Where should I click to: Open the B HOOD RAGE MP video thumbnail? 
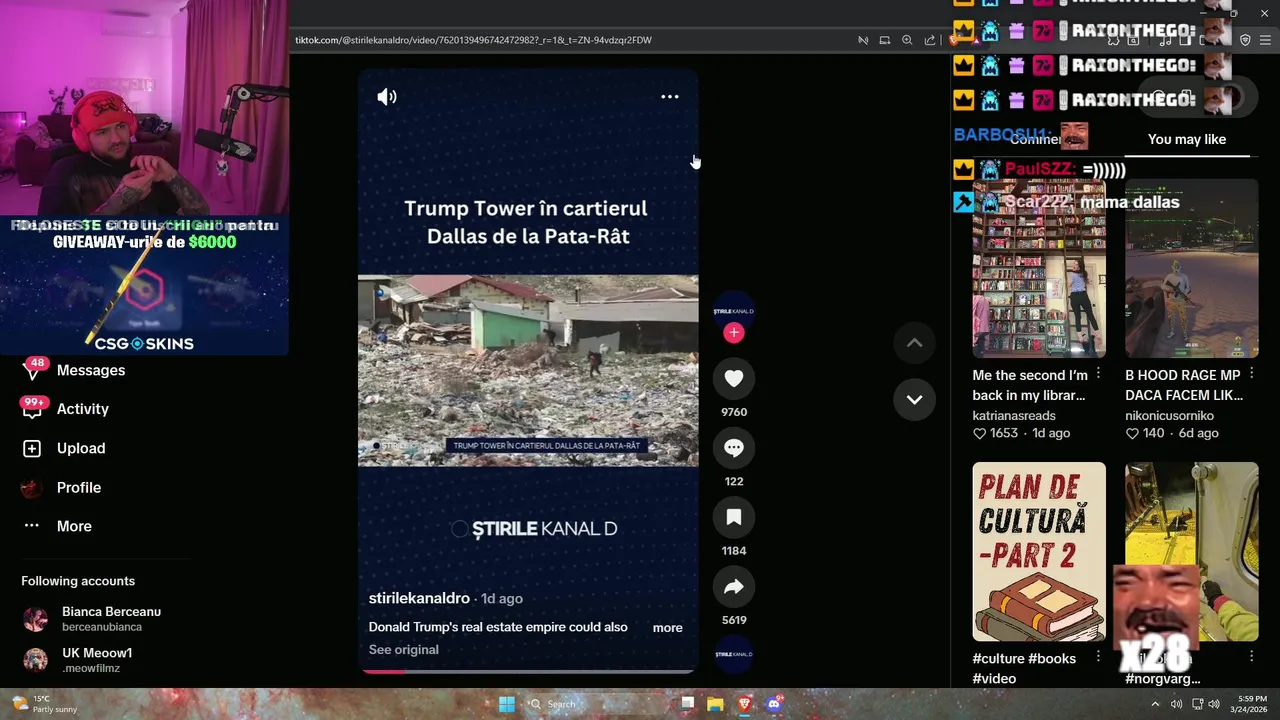pyautogui.click(x=1192, y=268)
